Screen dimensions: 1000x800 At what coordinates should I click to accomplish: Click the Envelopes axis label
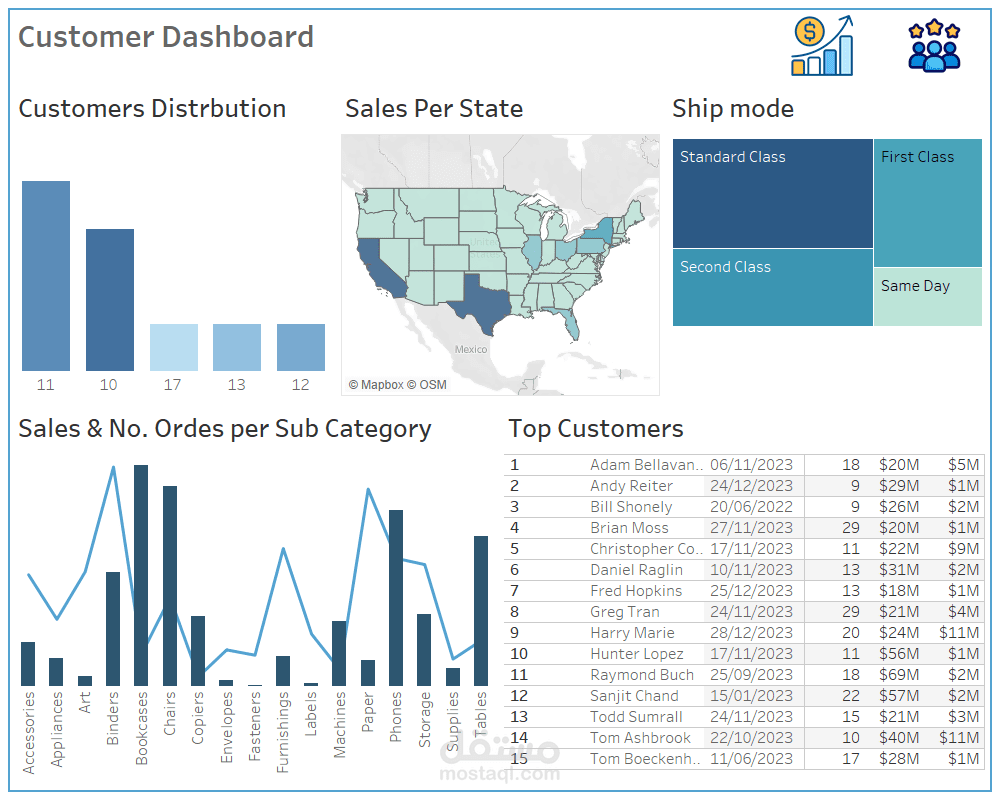coord(226,727)
